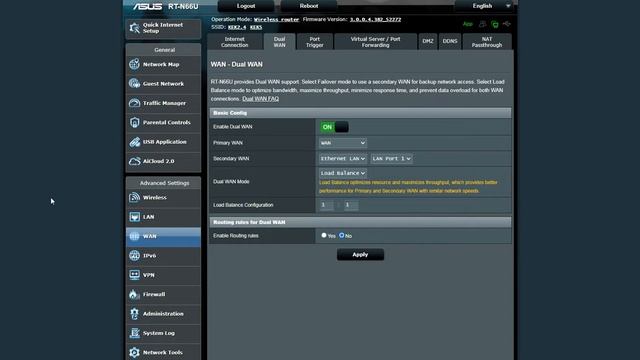Open the Network Map icon

[x=134, y=64]
